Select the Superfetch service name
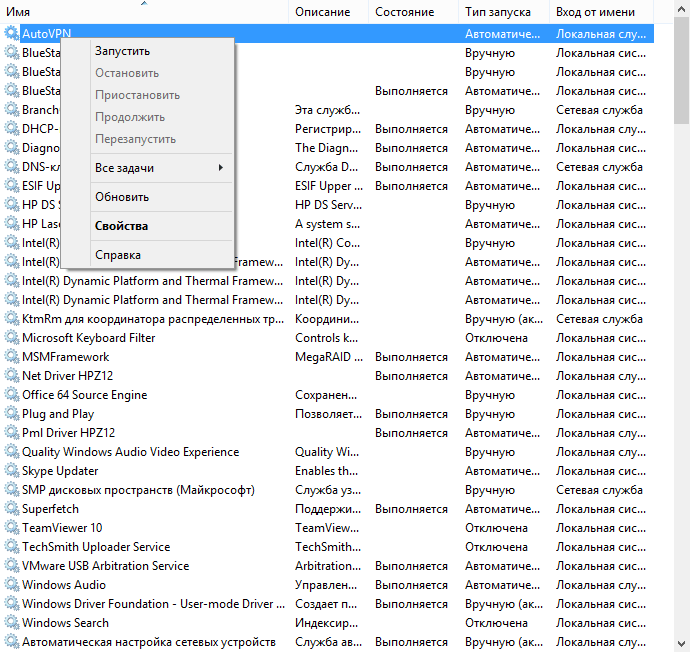The image size is (690, 652). [50, 509]
